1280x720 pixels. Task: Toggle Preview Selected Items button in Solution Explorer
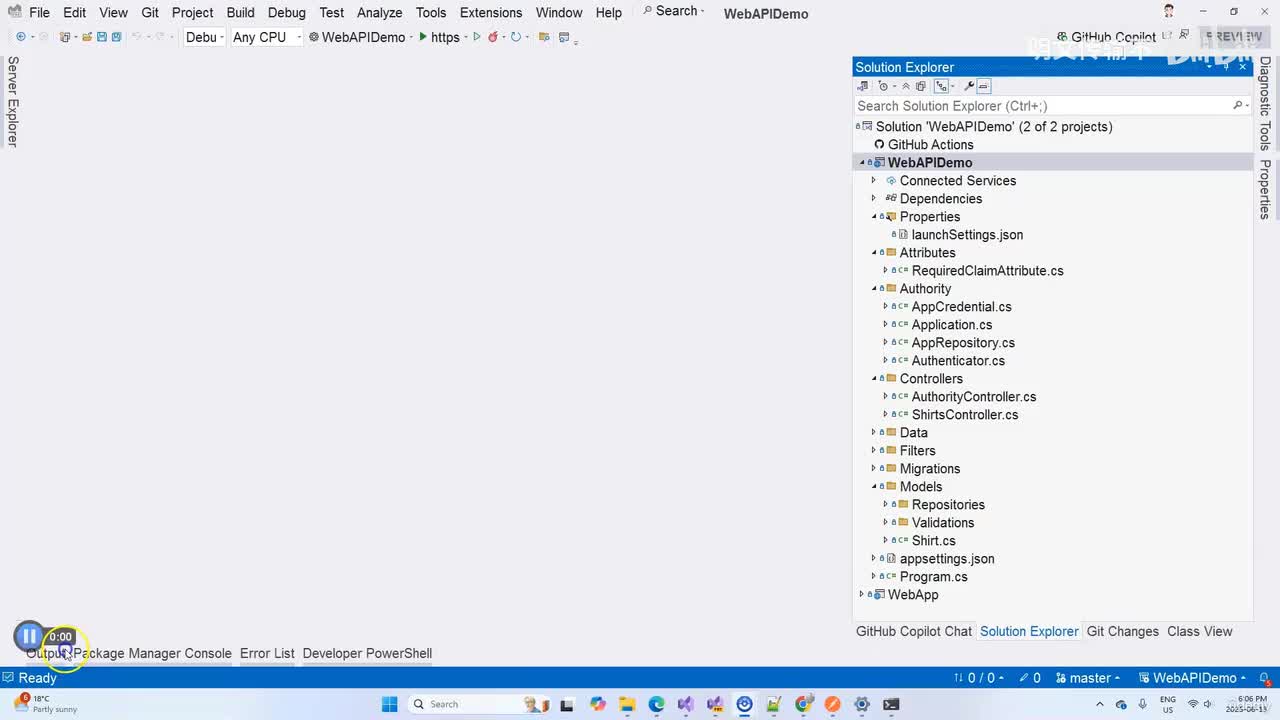tap(984, 86)
